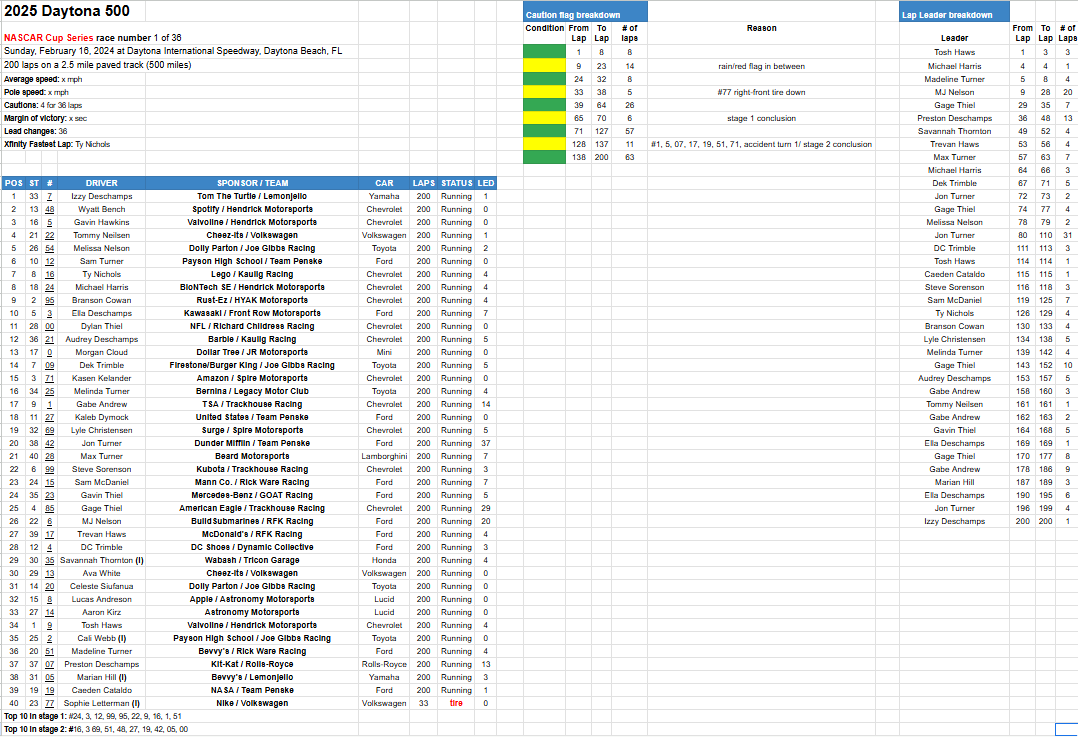Click the "Lap Leader breakdown" header
This screenshot has height=737, width=1078.
954,14
